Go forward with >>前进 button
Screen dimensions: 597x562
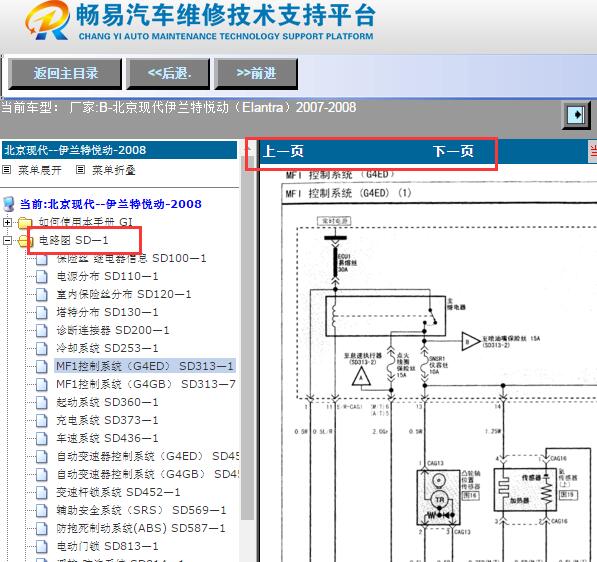[x=256, y=73]
